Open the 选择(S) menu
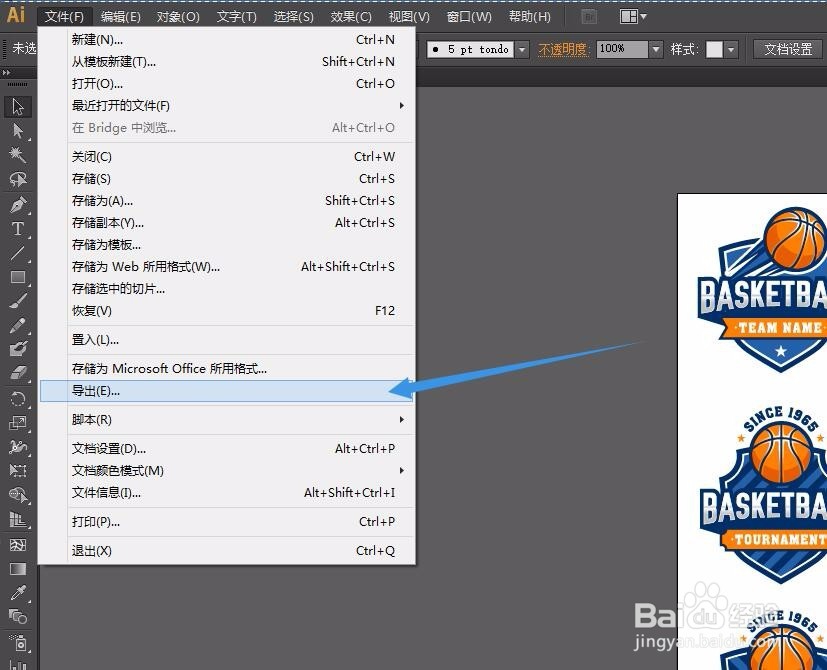Viewport: 827px width, 670px height. (x=294, y=17)
